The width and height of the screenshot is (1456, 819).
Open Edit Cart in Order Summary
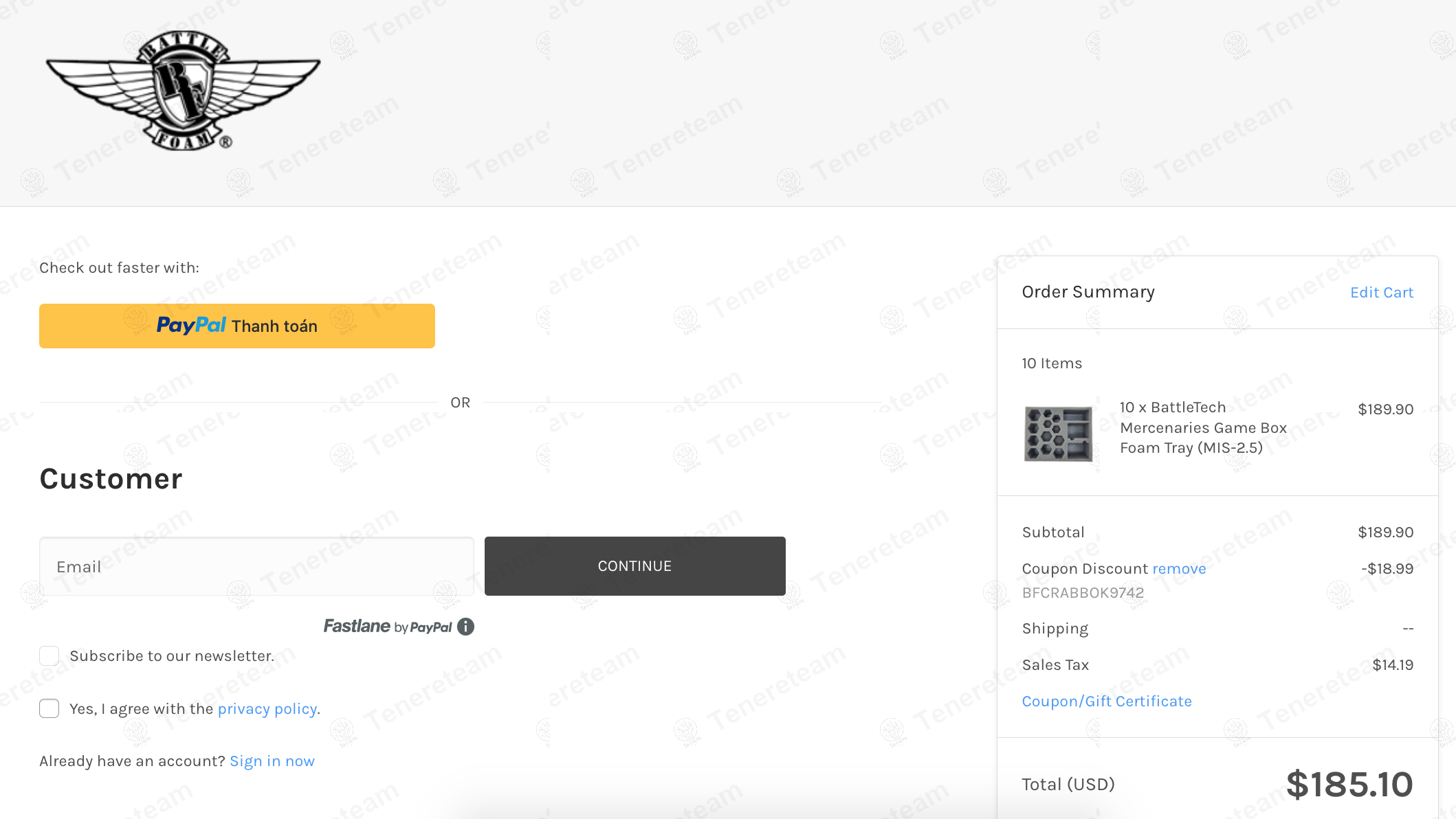click(x=1382, y=293)
